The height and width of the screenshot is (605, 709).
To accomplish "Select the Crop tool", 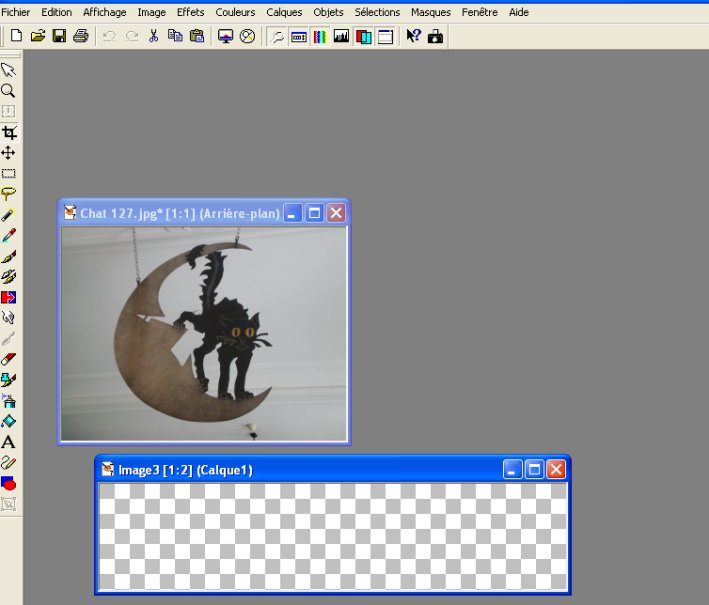I will click(x=9, y=132).
